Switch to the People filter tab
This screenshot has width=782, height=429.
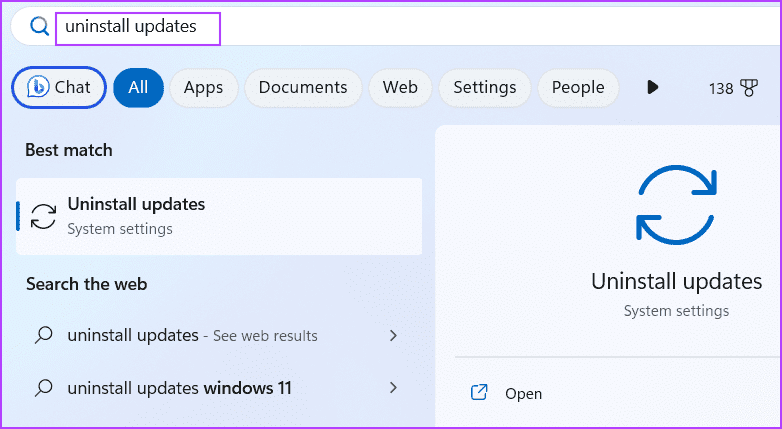pos(578,88)
